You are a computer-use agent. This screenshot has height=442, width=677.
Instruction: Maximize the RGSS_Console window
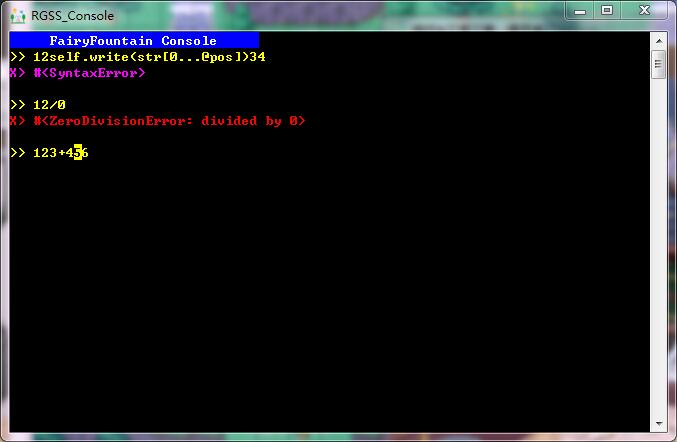click(607, 11)
